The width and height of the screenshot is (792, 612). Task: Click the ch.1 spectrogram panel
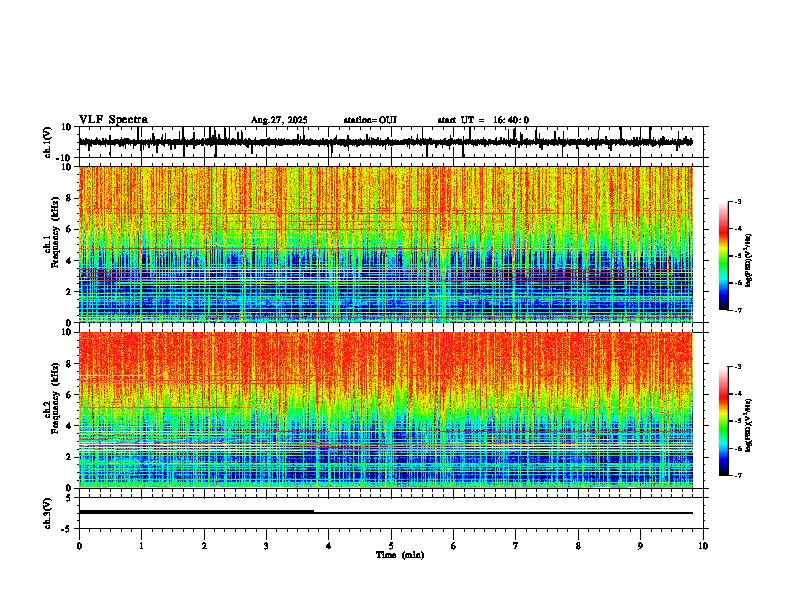(385, 244)
